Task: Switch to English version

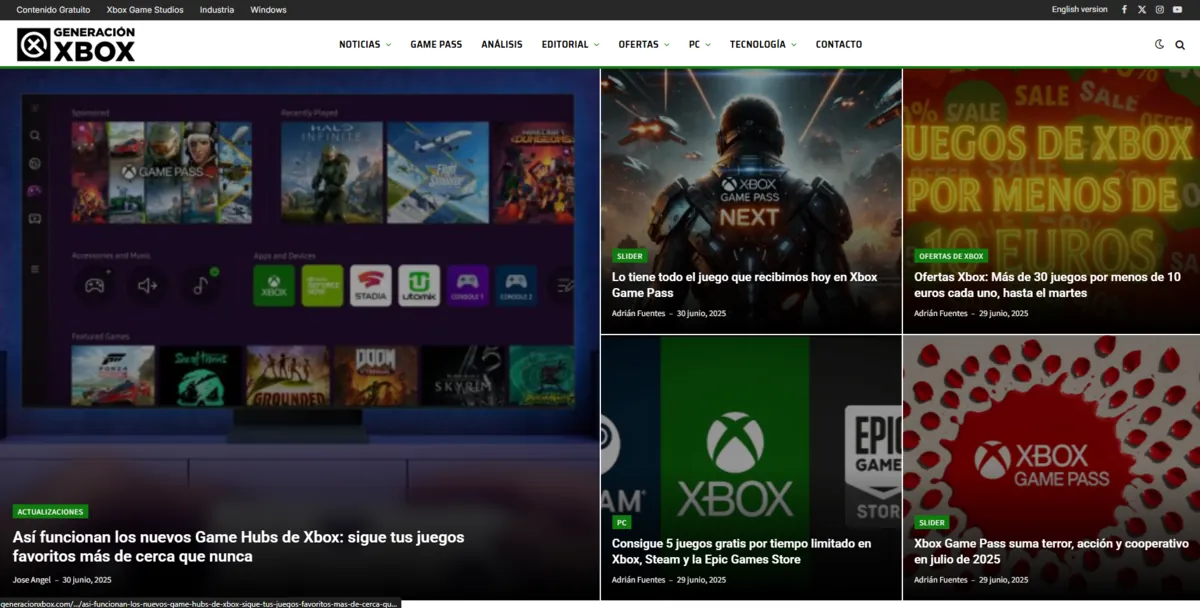Action: pos(1079,9)
